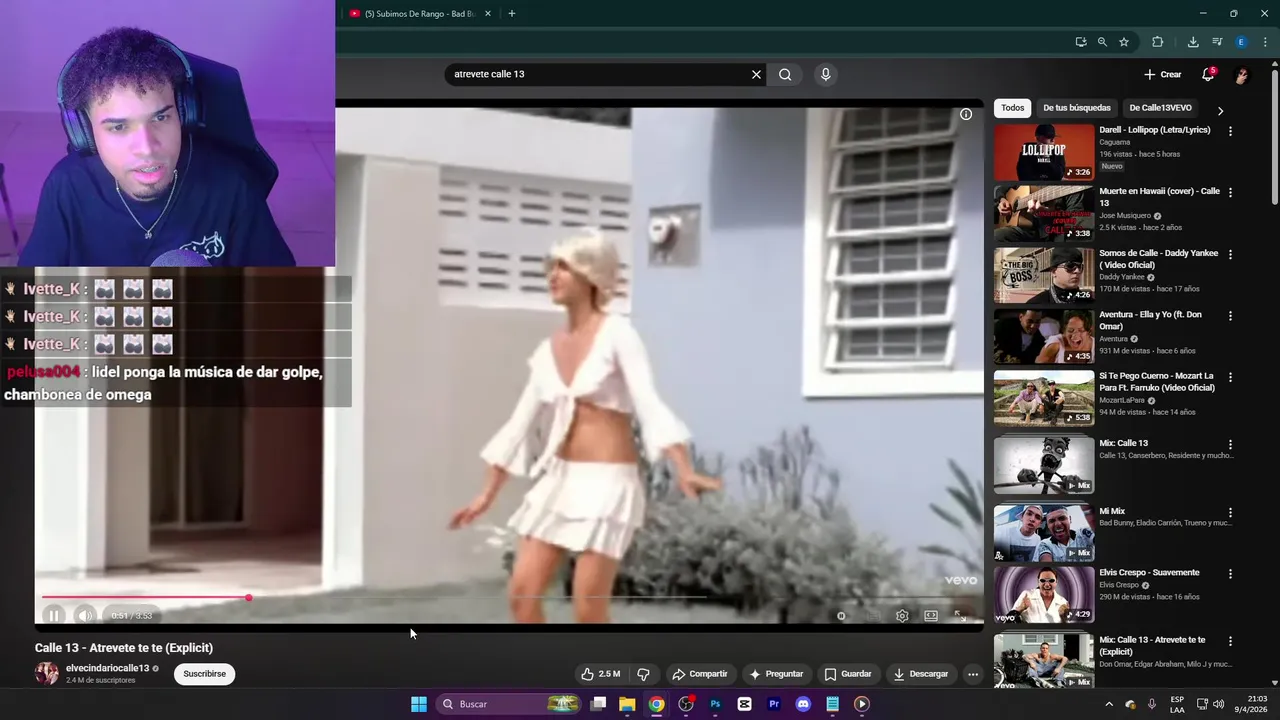Bookmark the page with the star icon
The height and width of the screenshot is (720, 1280).
[x=1124, y=42]
